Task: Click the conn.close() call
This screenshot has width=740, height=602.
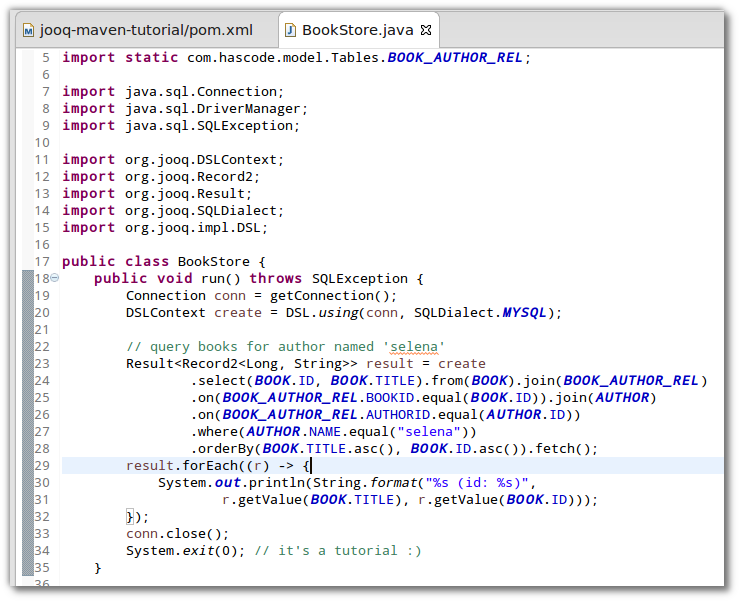Action: pyautogui.click(x=177, y=533)
